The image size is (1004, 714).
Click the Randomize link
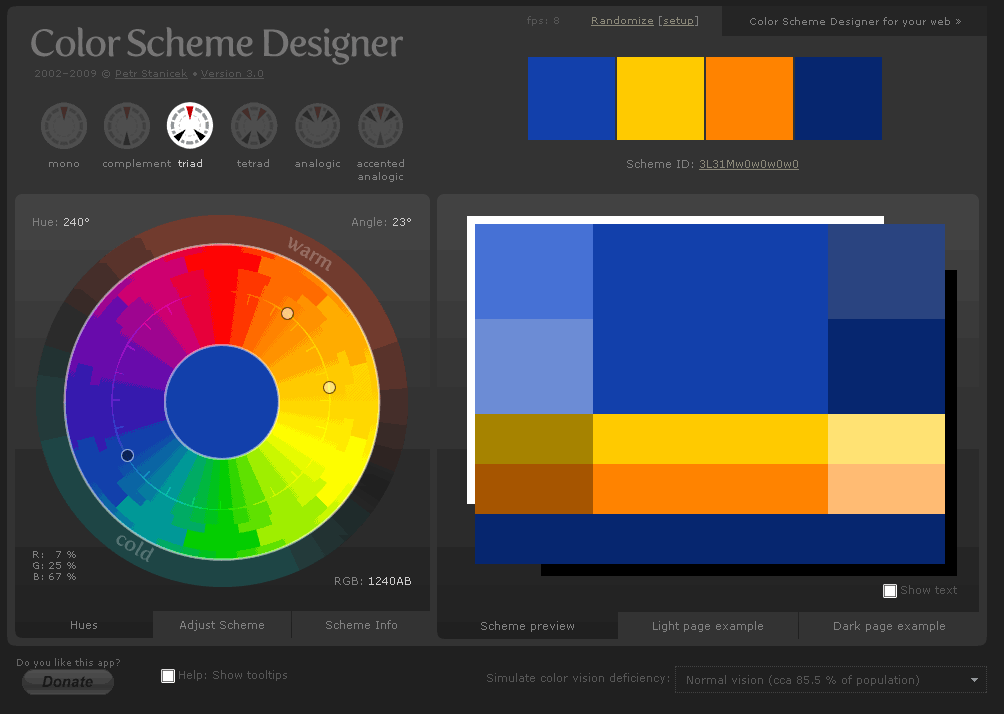pyautogui.click(x=622, y=21)
